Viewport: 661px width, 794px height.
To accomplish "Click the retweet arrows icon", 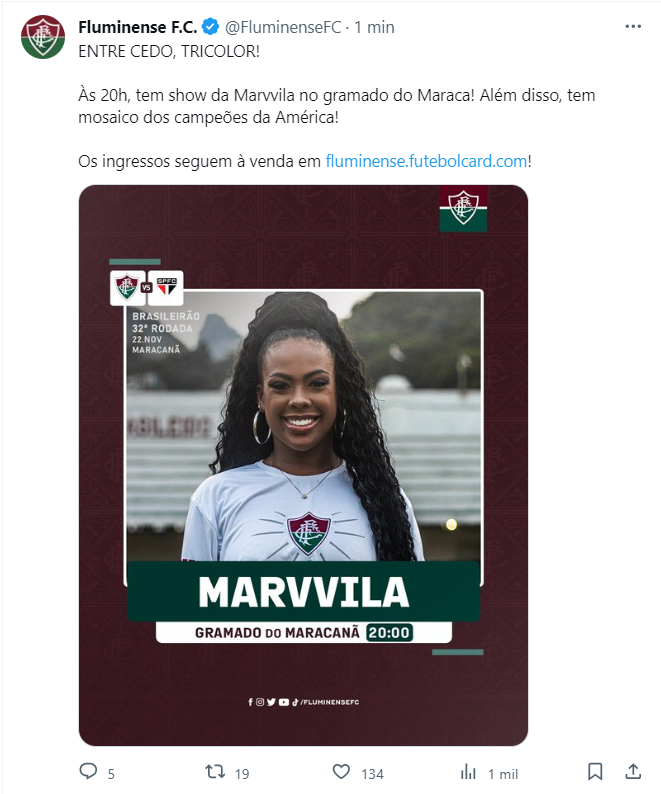I will pos(215,772).
